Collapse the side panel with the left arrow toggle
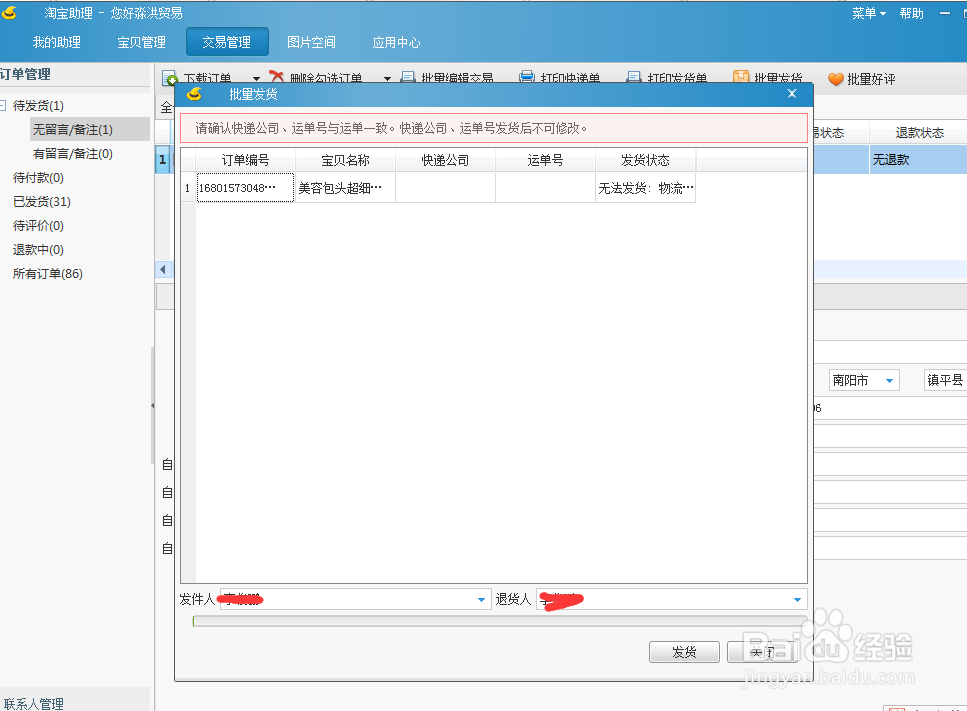This screenshot has width=967, height=711. (163, 269)
